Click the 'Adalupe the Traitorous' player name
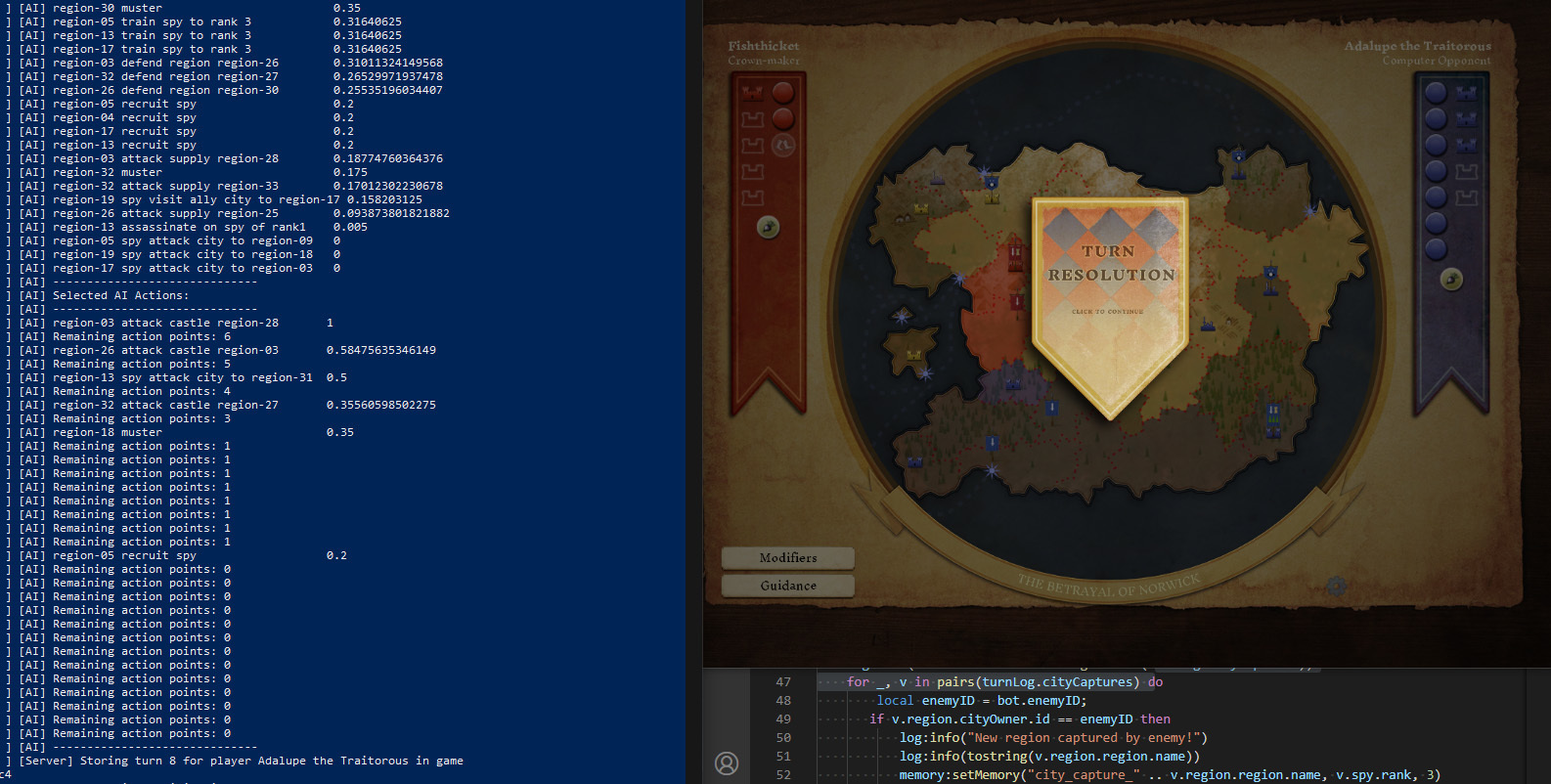Image resolution: width=1551 pixels, height=784 pixels. pos(1417,46)
